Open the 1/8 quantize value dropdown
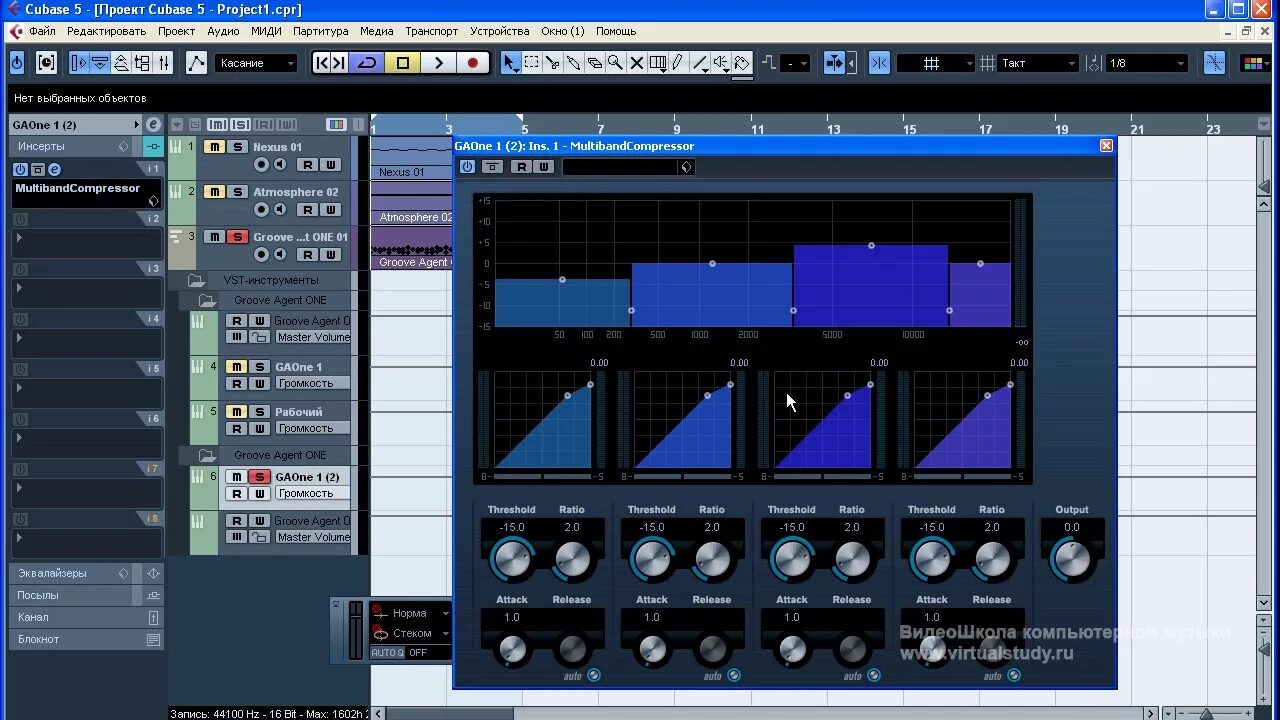This screenshot has height=720, width=1280. coord(1146,63)
